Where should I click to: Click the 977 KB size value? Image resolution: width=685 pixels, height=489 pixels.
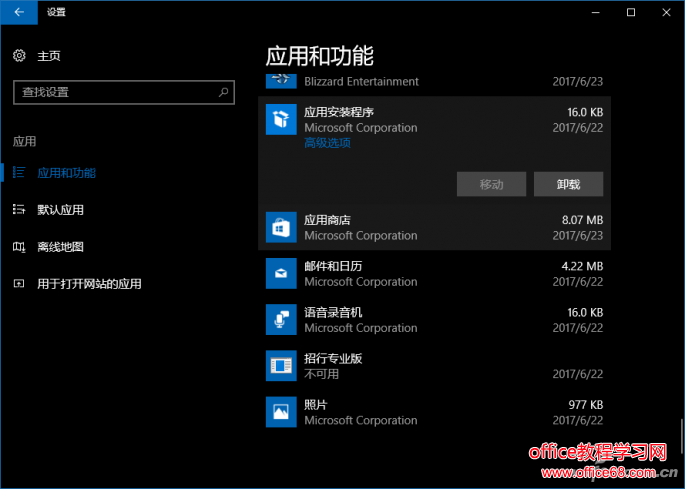pyautogui.click(x=586, y=405)
